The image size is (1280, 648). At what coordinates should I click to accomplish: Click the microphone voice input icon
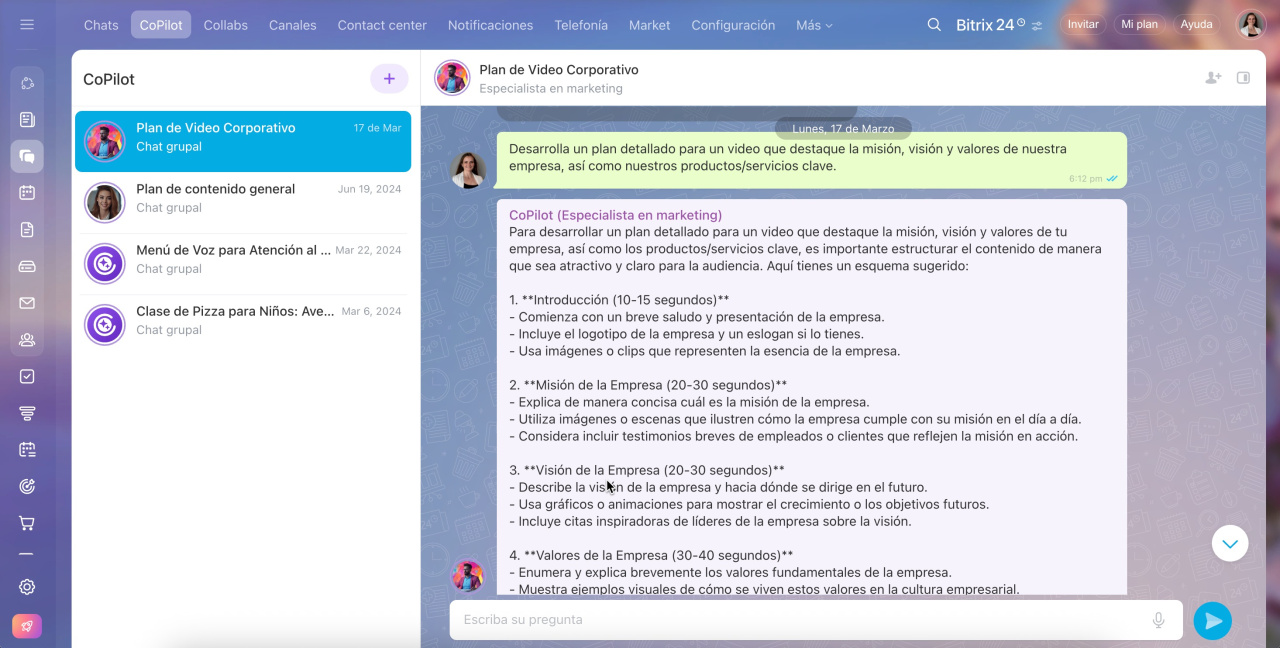tap(1158, 620)
